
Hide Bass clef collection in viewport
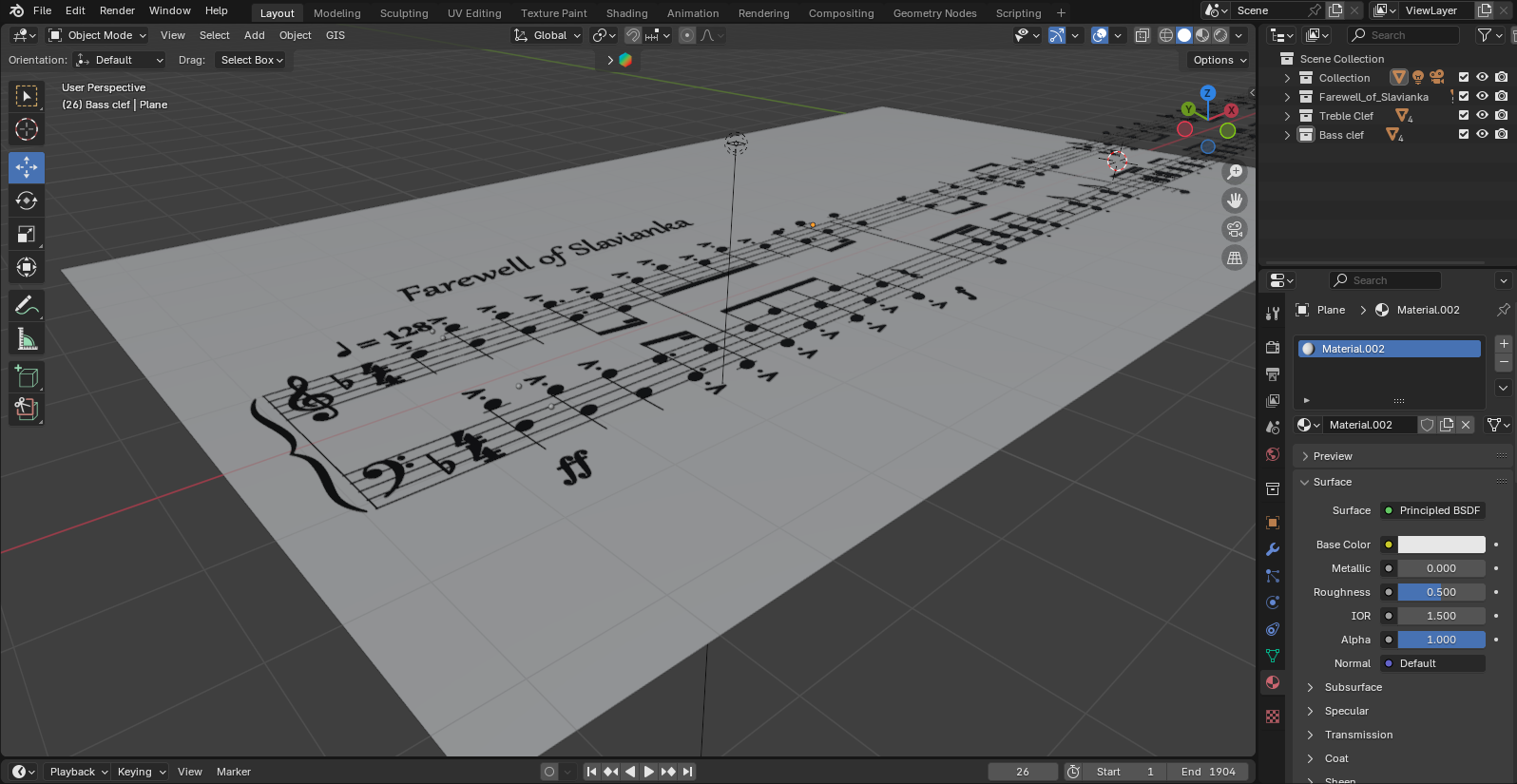click(1482, 134)
